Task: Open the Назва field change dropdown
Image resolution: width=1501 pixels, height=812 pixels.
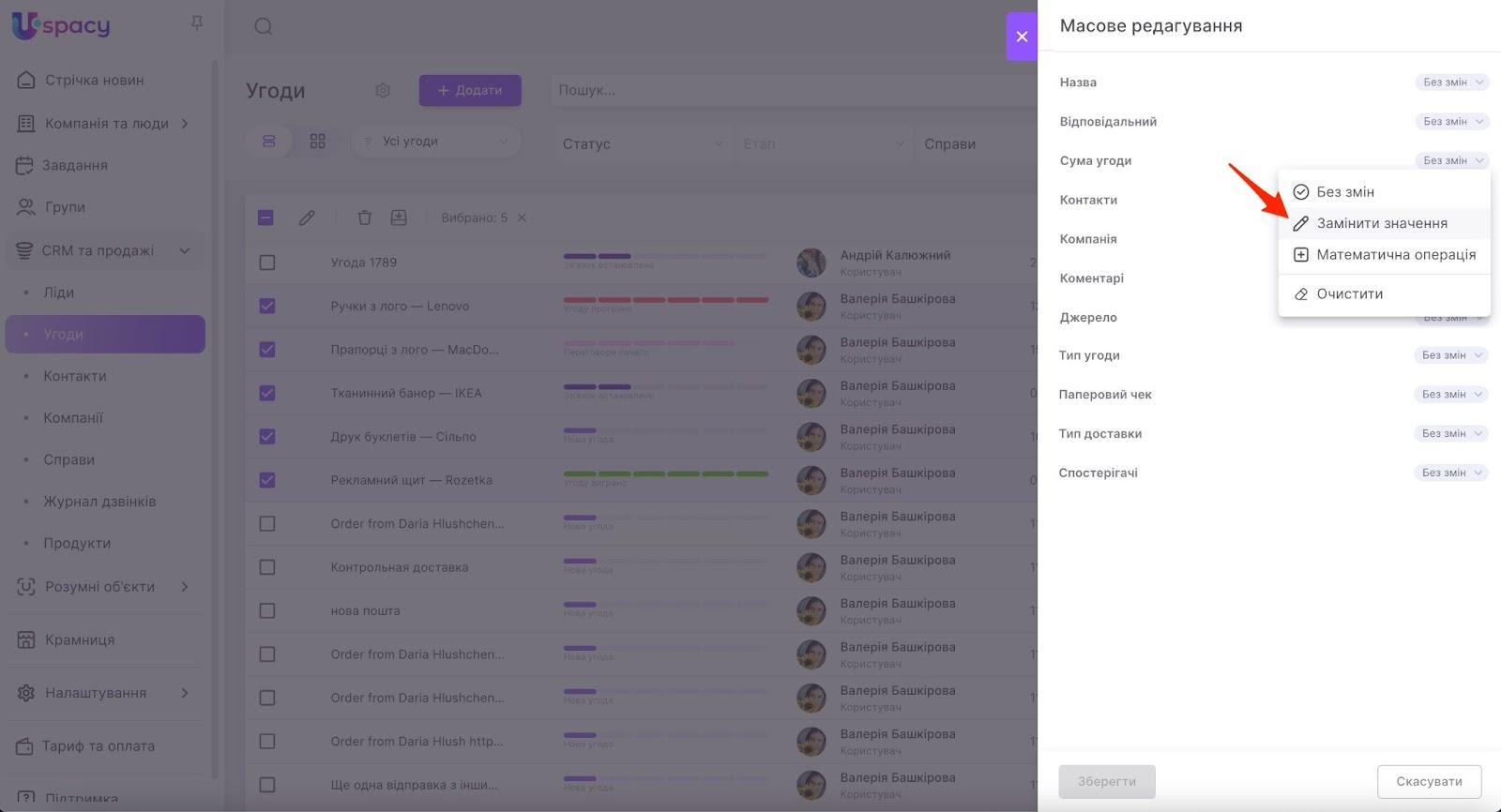Action: (x=1451, y=83)
